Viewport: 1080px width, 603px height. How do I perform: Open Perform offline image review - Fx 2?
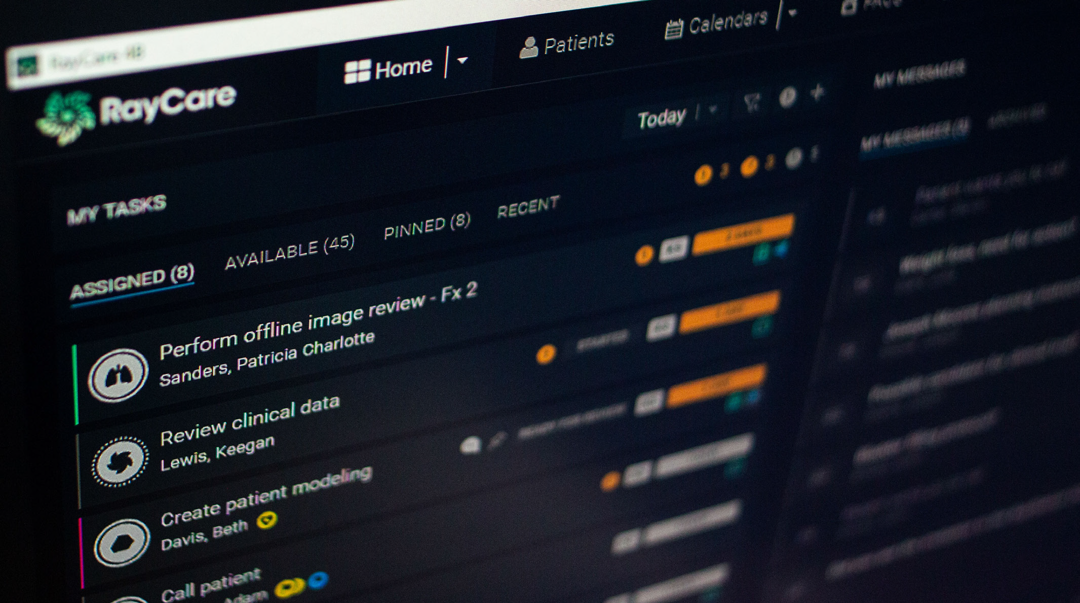click(x=318, y=320)
